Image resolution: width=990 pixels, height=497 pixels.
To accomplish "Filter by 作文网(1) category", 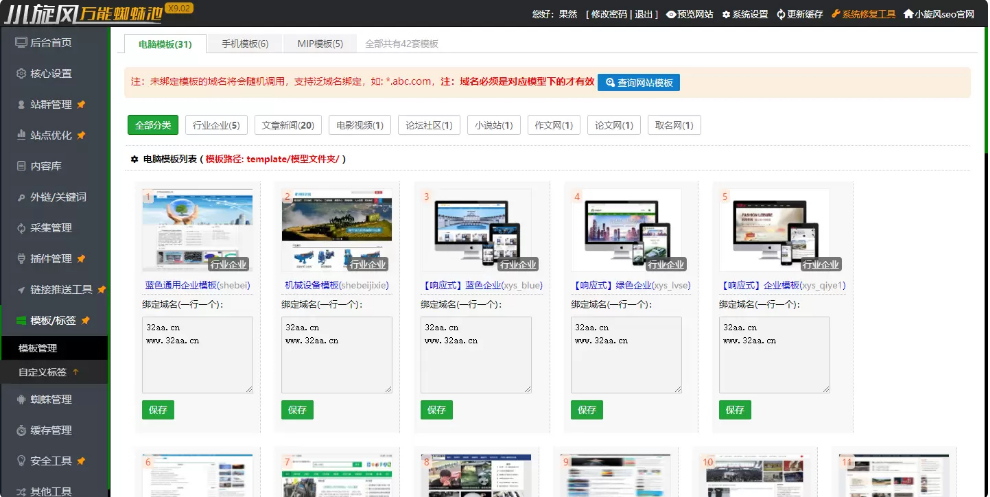I will tap(554, 125).
